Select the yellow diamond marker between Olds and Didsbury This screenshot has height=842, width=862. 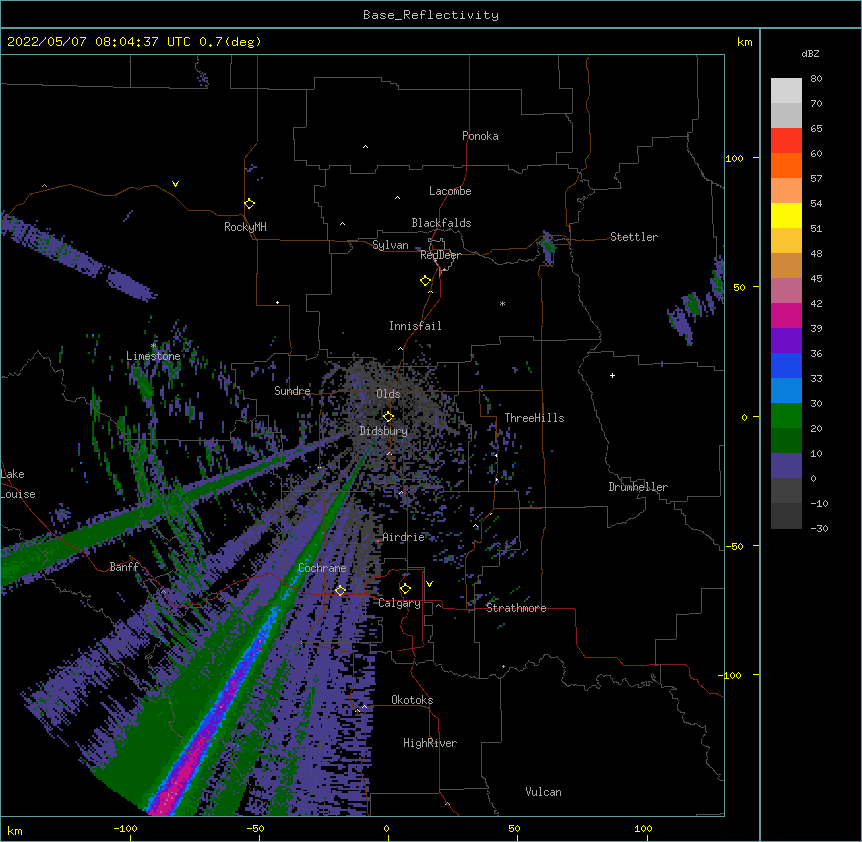(x=388, y=417)
